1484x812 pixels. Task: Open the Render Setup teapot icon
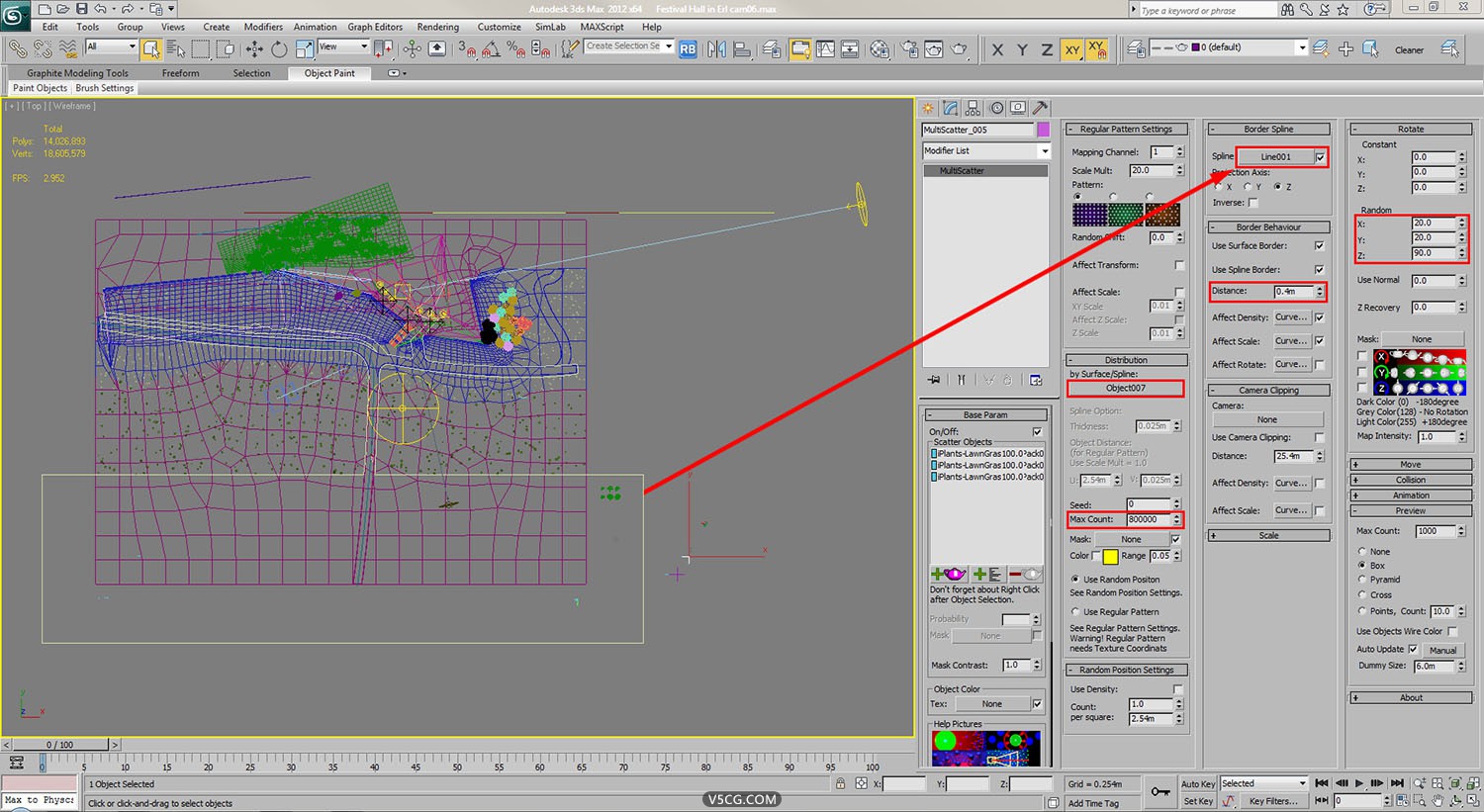[x=909, y=48]
